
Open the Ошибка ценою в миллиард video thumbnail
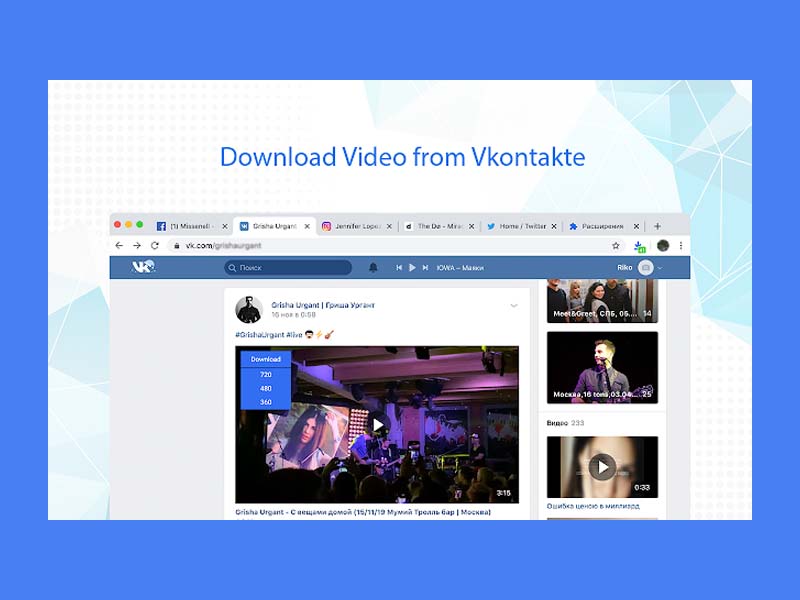coord(602,467)
